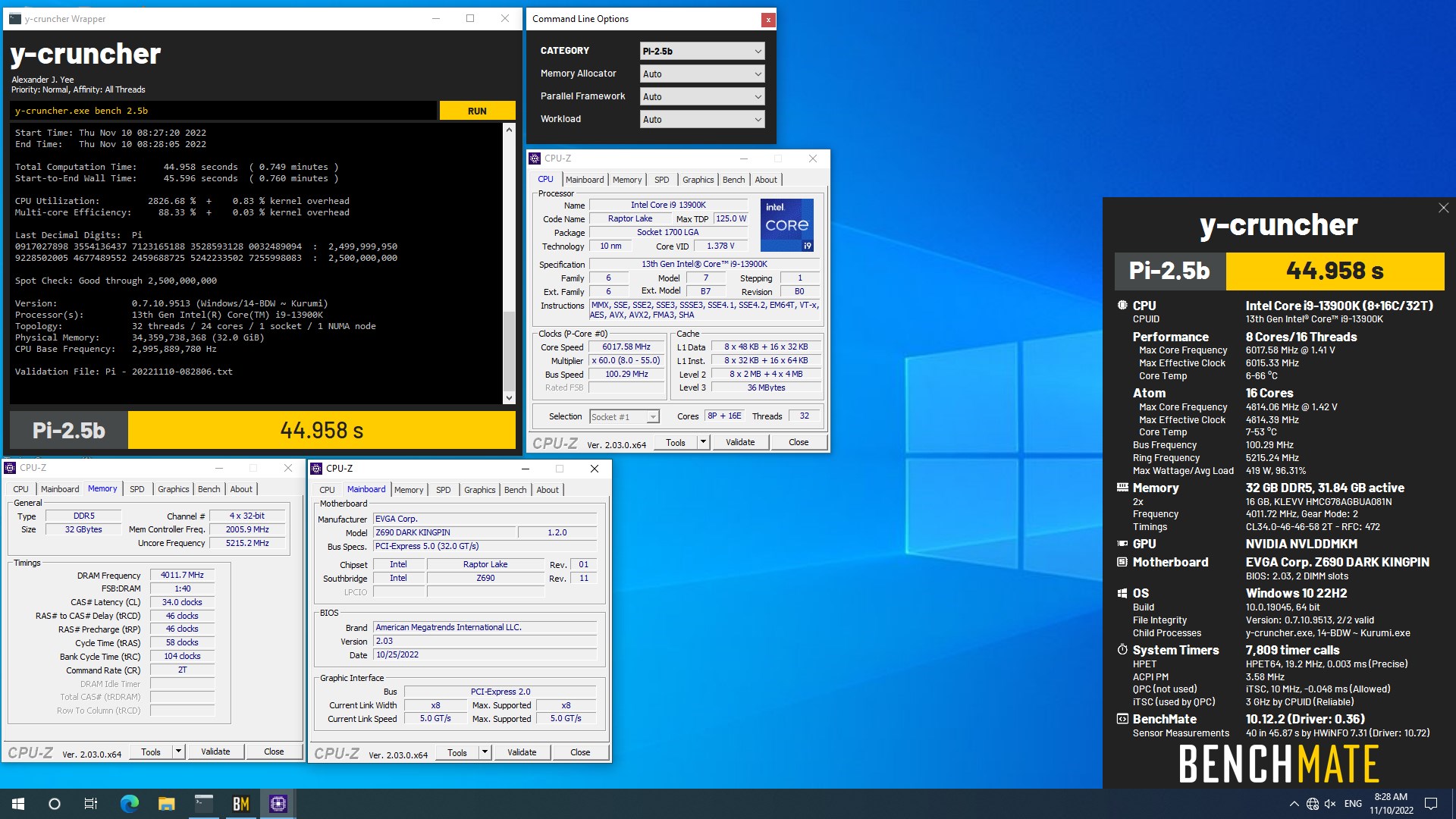
Task: Click the OS Windows icon in BenchMate panel
Action: pyautogui.click(x=1122, y=593)
